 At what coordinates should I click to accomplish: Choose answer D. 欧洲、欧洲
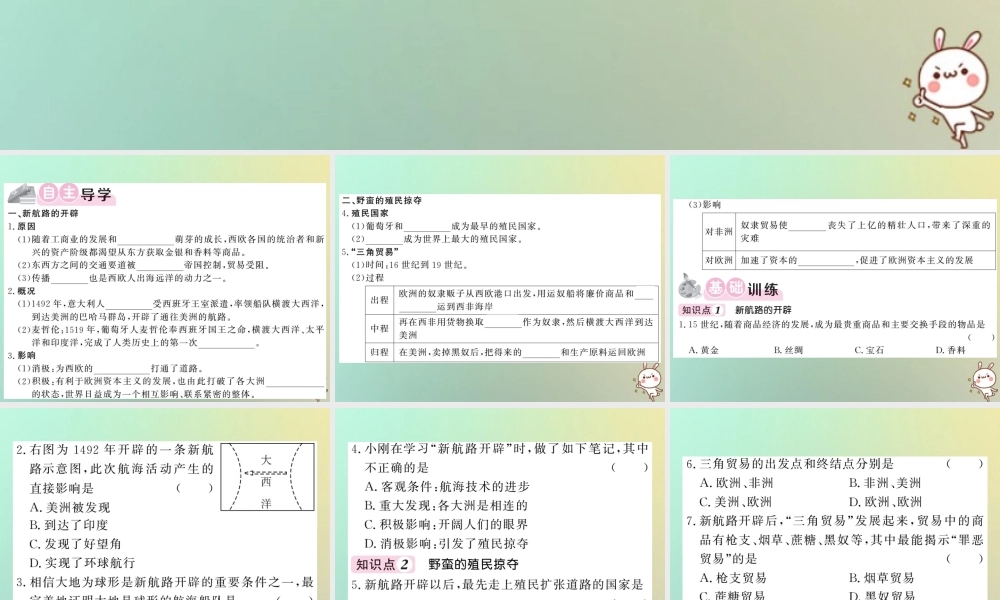[885, 502]
